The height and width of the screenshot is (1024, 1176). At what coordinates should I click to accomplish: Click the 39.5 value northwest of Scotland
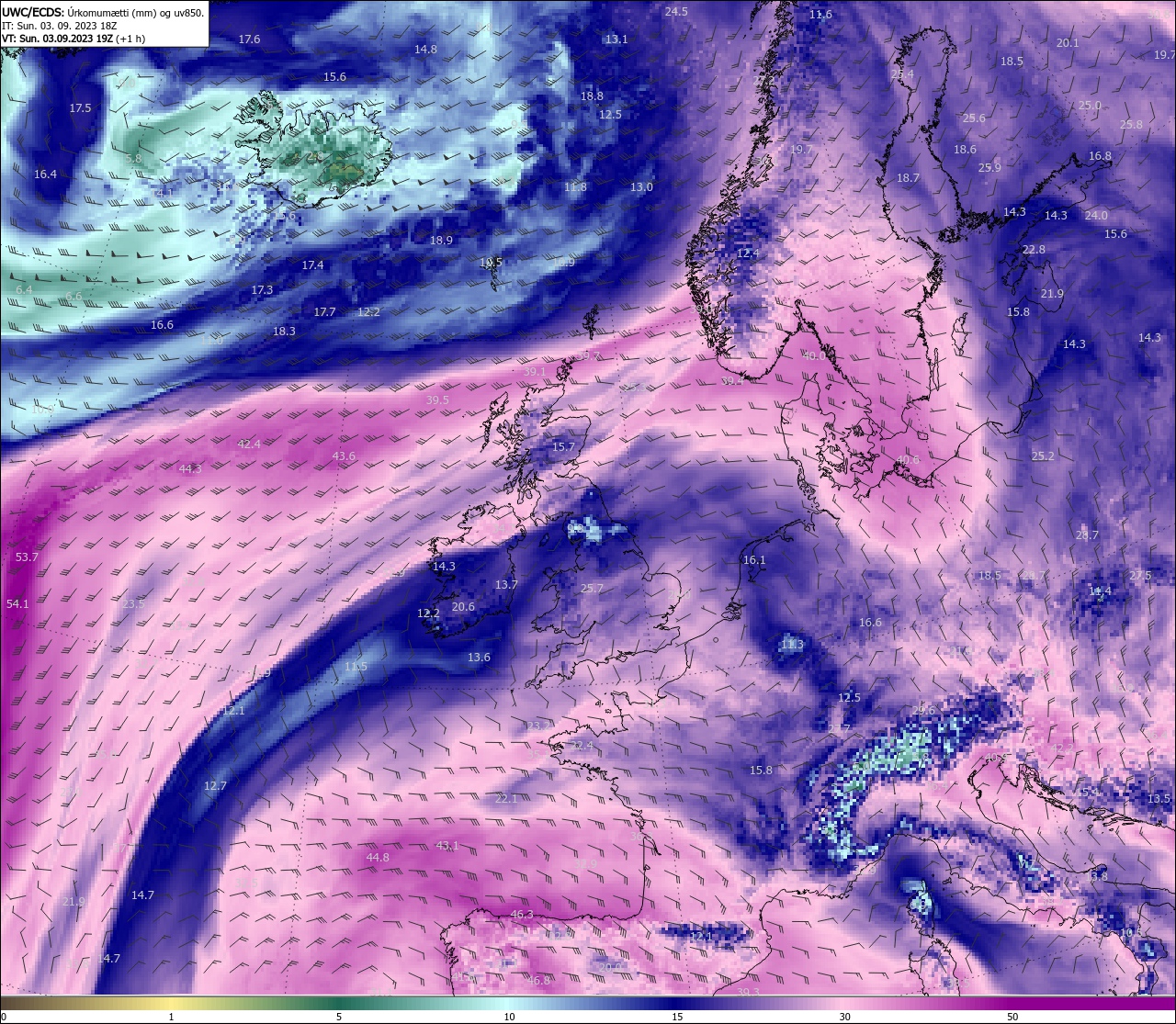[x=437, y=400]
